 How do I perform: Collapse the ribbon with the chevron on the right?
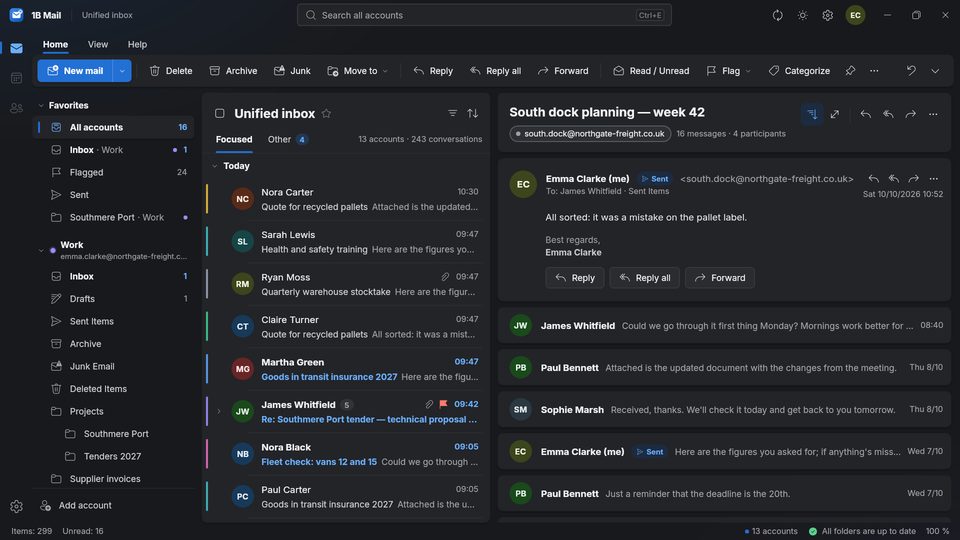coord(935,71)
